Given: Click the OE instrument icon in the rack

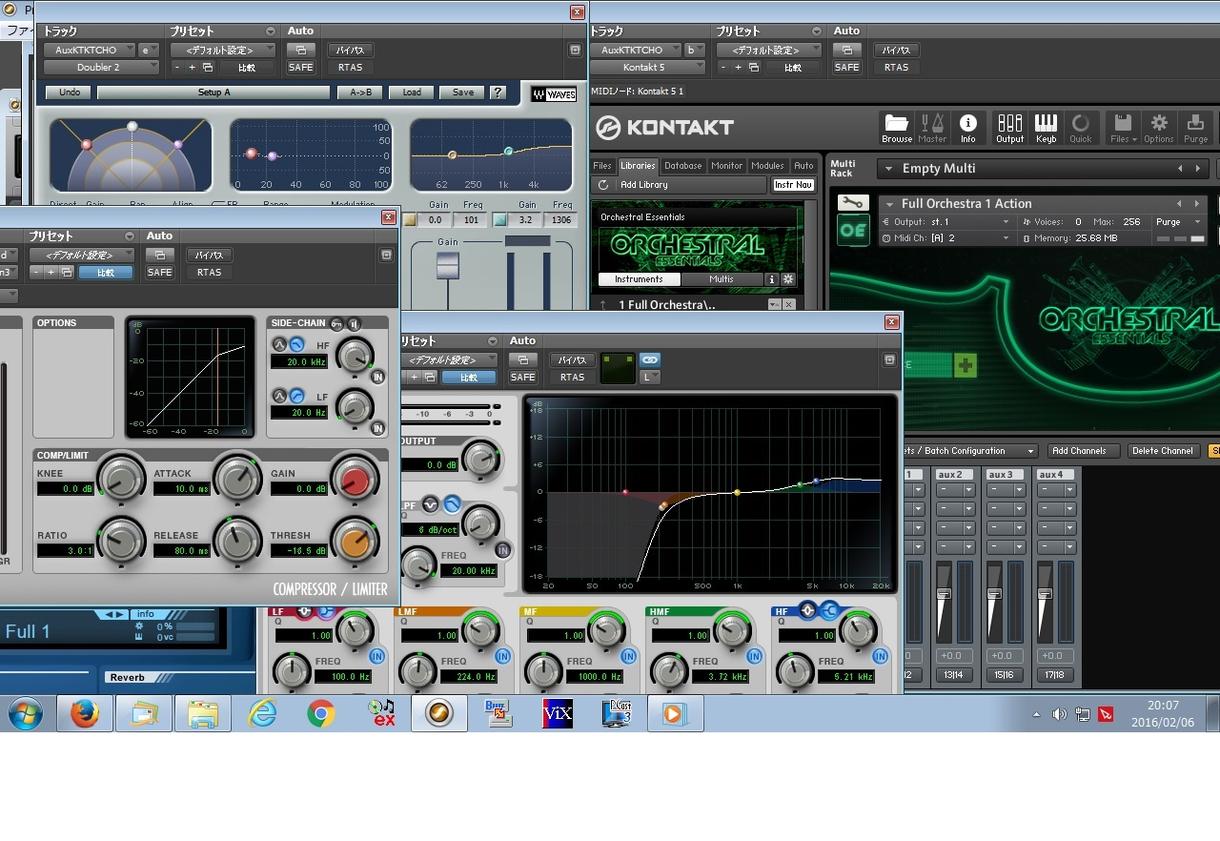Looking at the screenshot, I should 852,231.
